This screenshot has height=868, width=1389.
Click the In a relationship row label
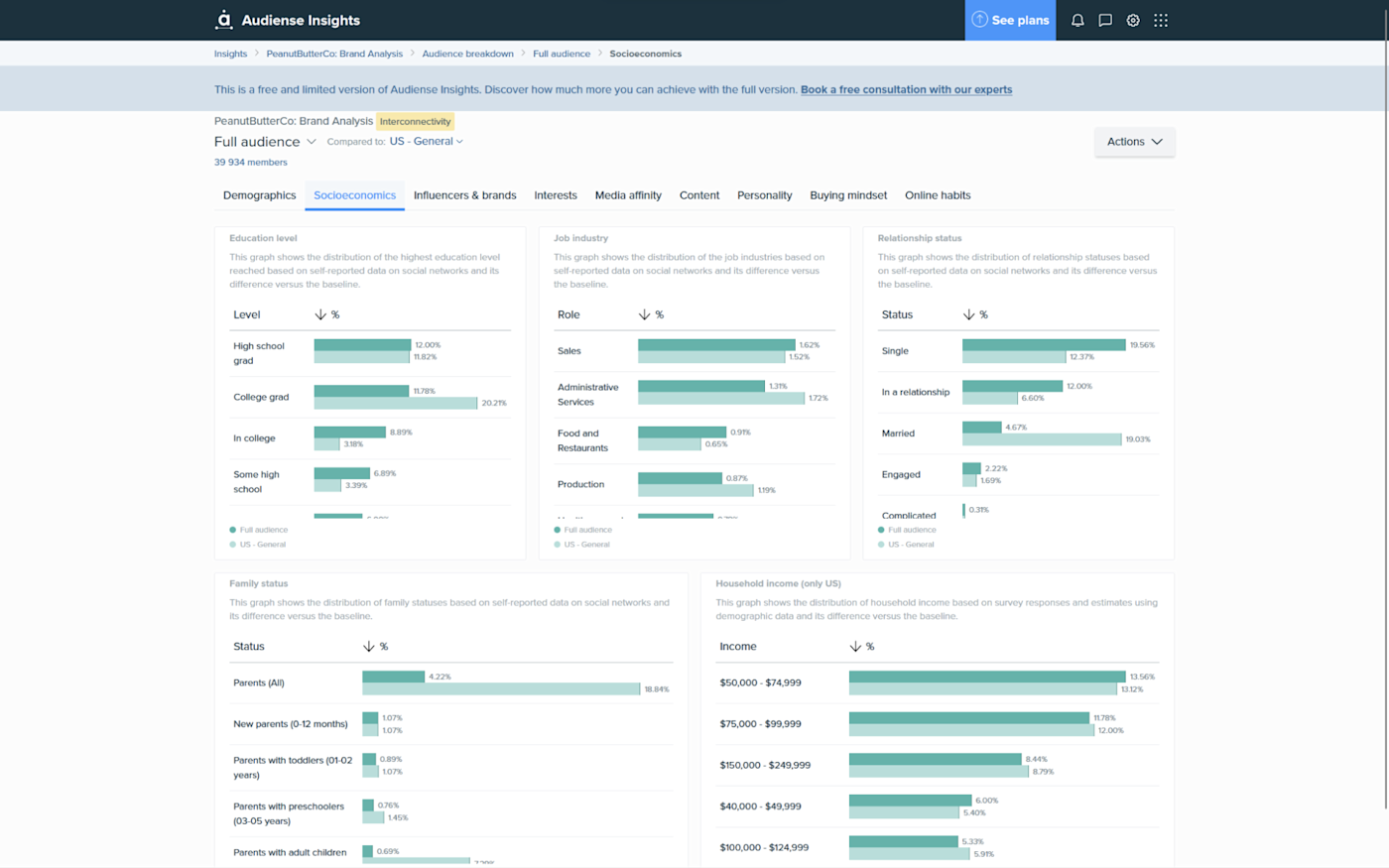tap(916, 392)
